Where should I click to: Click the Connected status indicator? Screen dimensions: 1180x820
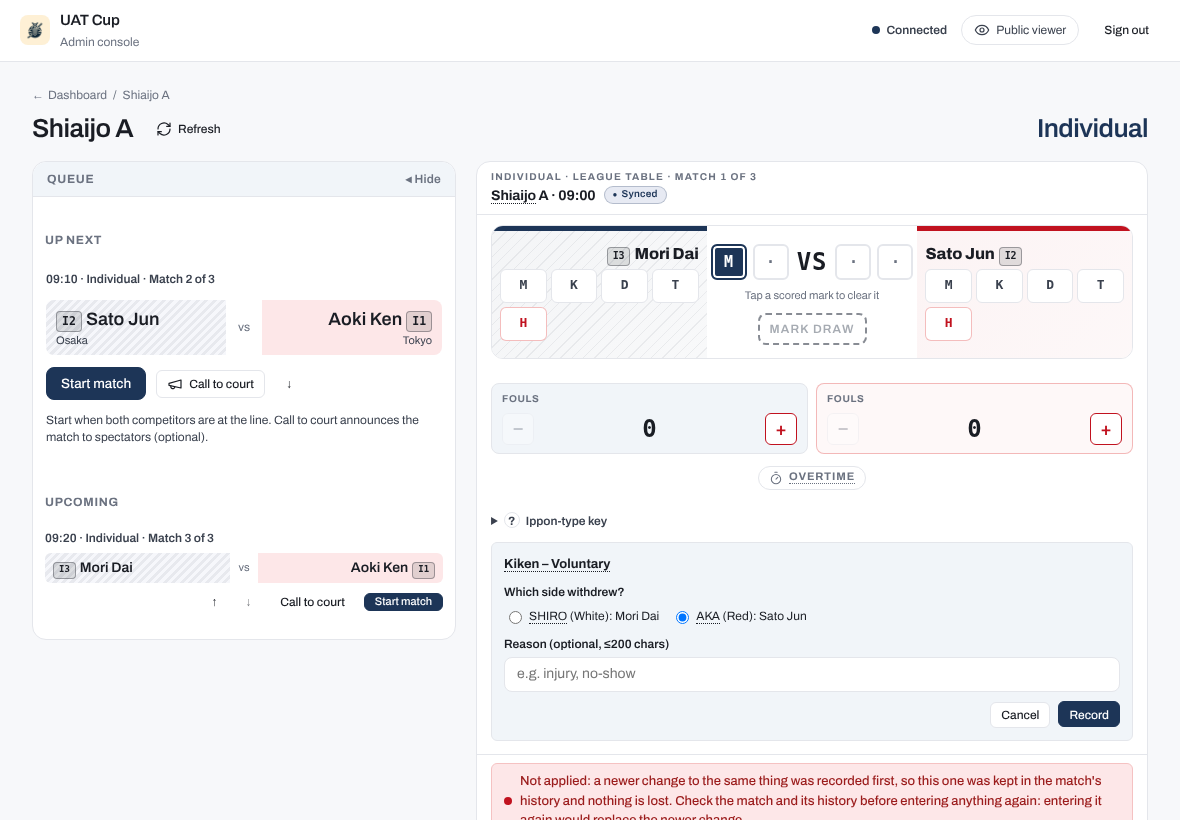tap(909, 30)
